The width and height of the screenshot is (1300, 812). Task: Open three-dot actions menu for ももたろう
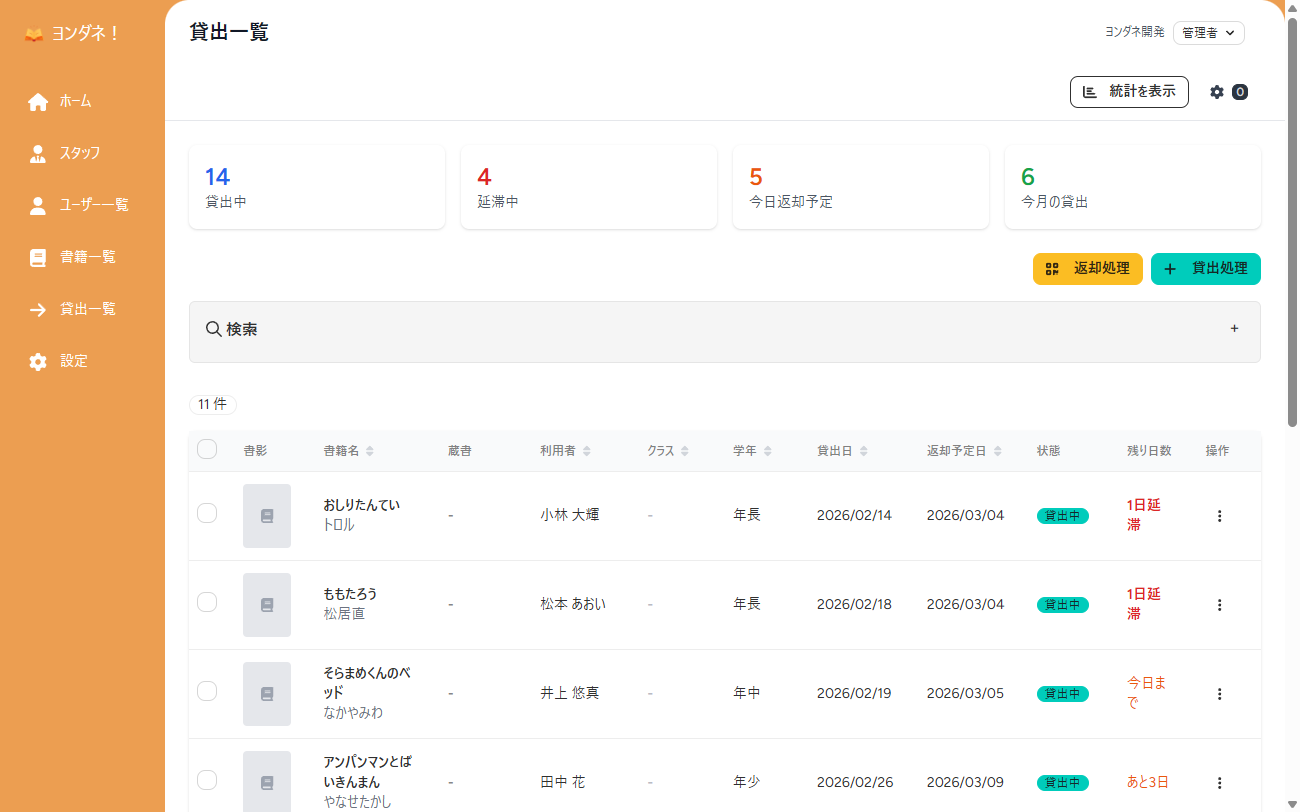point(1219,605)
